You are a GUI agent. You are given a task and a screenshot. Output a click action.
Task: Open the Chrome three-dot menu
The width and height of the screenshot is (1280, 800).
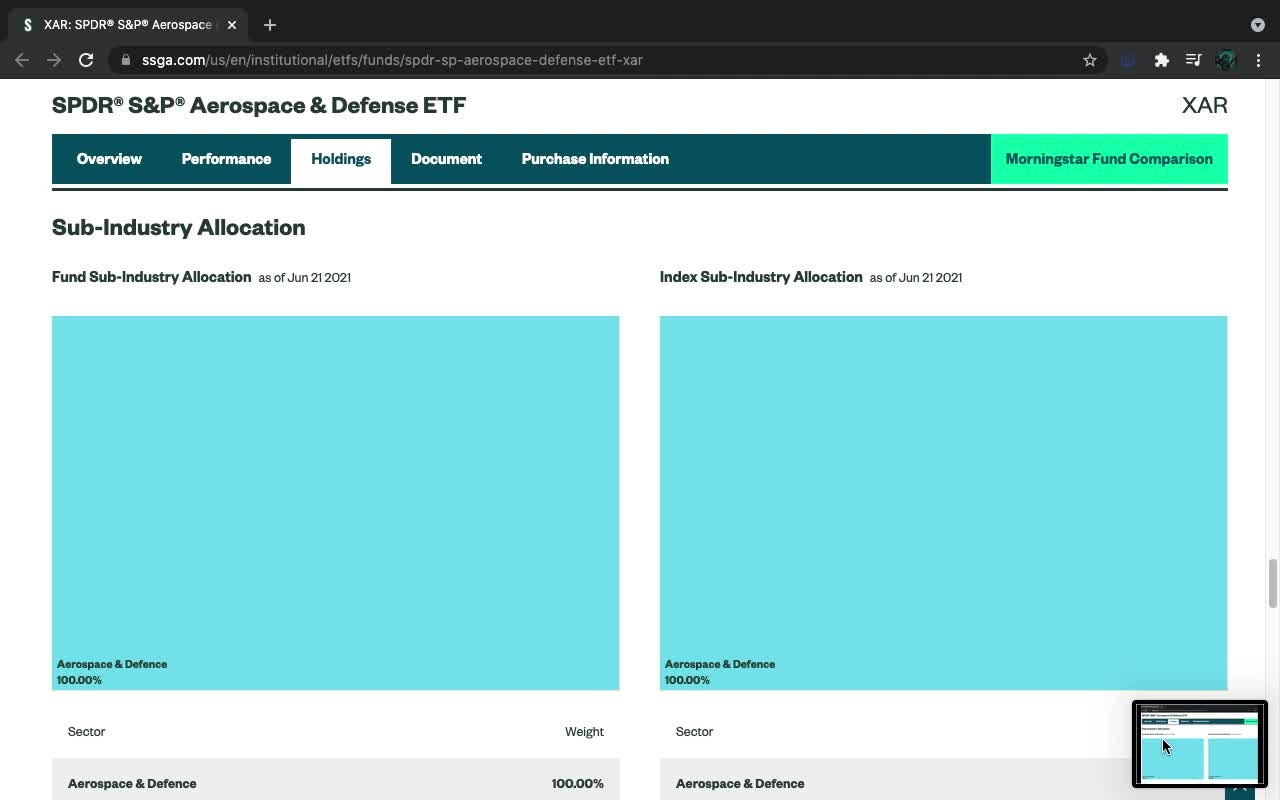1259,60
